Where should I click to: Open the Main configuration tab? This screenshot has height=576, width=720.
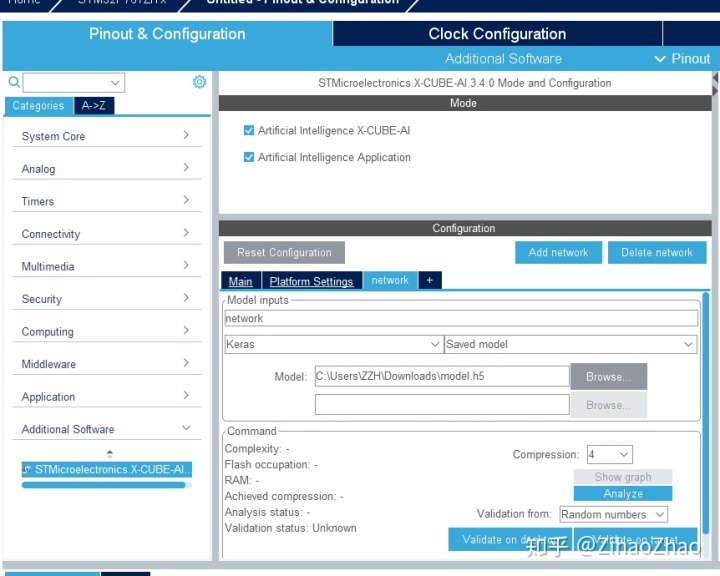click(x=241, y=281)
